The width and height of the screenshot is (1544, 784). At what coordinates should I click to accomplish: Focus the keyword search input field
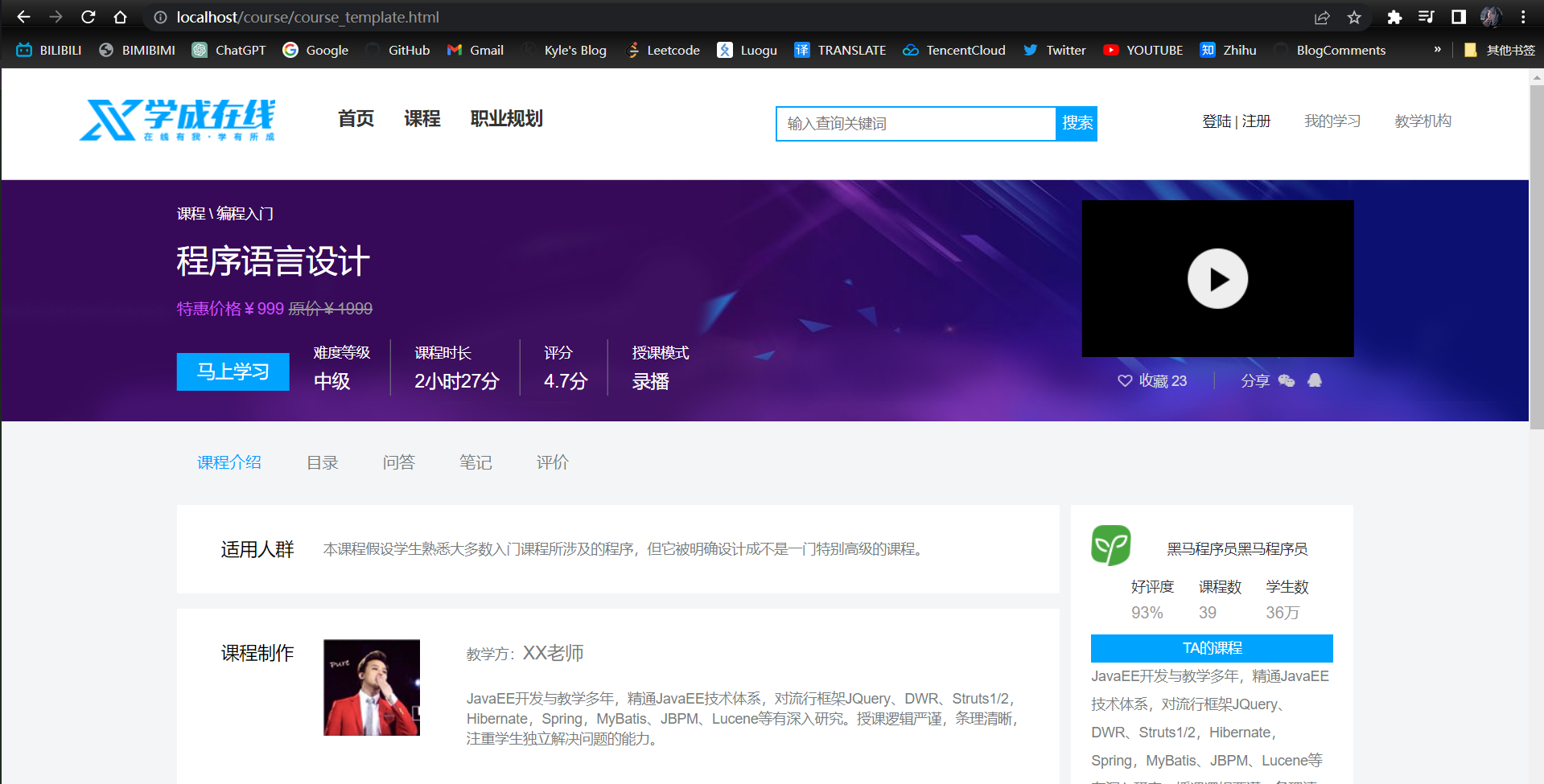tap(916, 123)
